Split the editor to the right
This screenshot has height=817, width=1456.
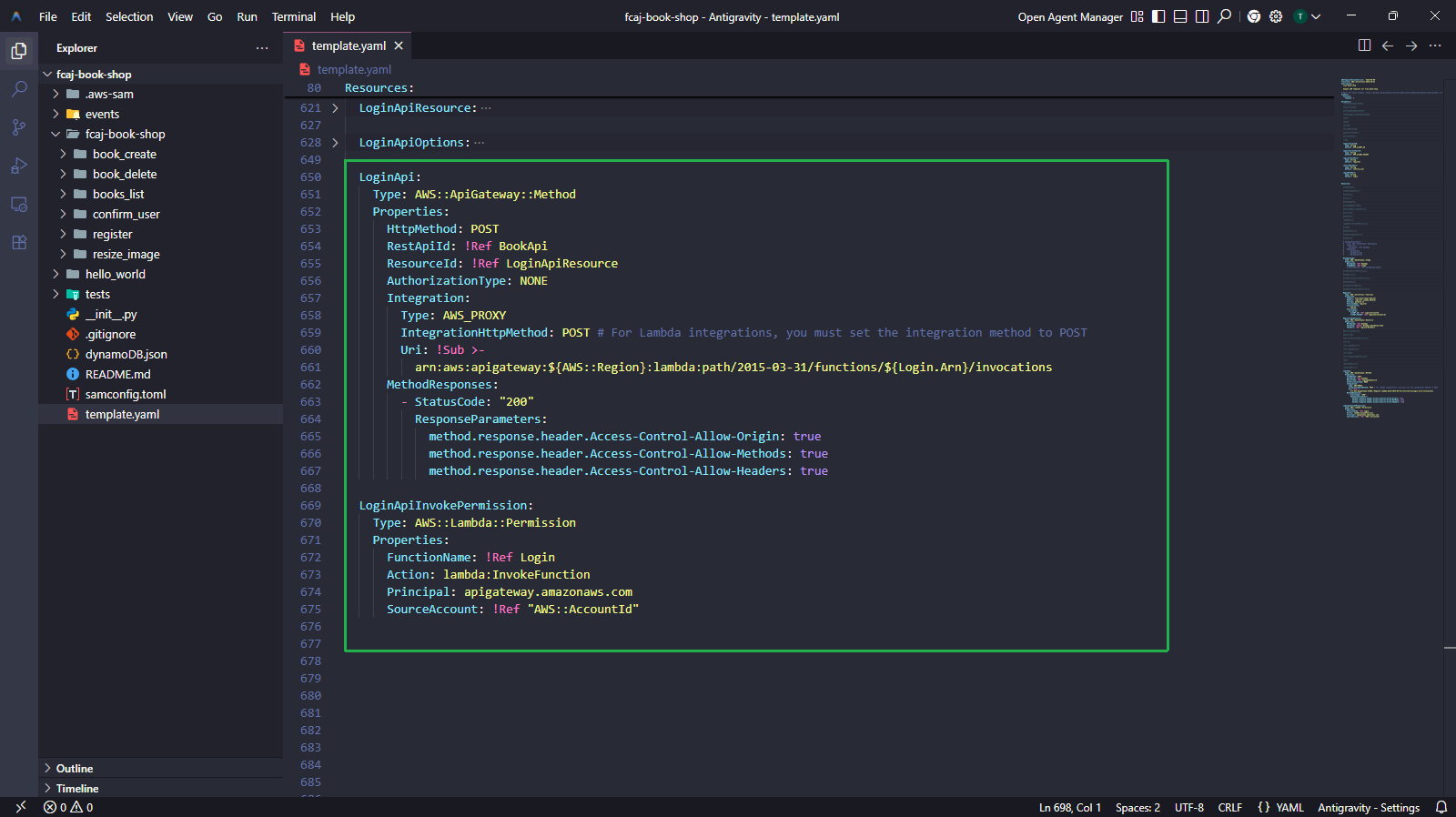(1364, 45)
